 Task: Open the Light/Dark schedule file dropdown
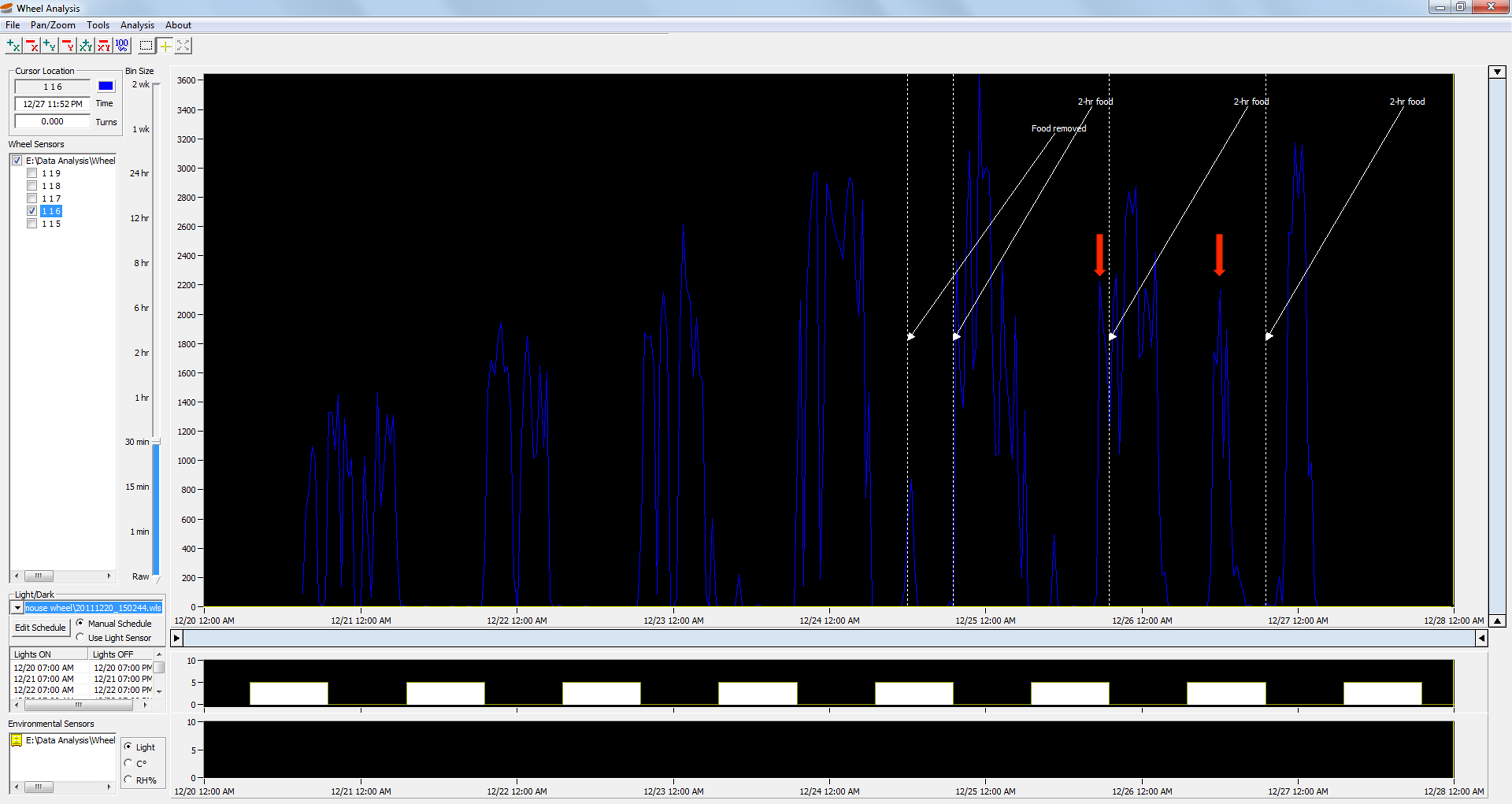coord(18,608)
